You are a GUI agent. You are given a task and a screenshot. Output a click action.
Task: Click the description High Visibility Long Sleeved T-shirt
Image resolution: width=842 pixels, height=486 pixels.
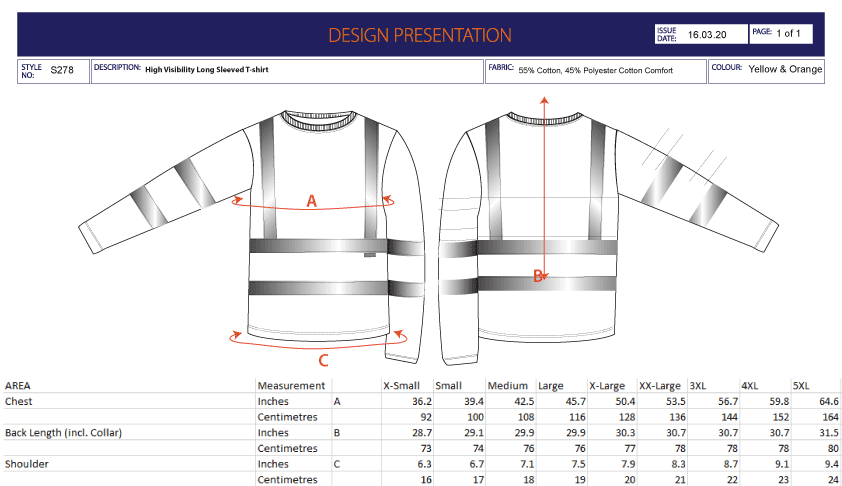(207, 69)
